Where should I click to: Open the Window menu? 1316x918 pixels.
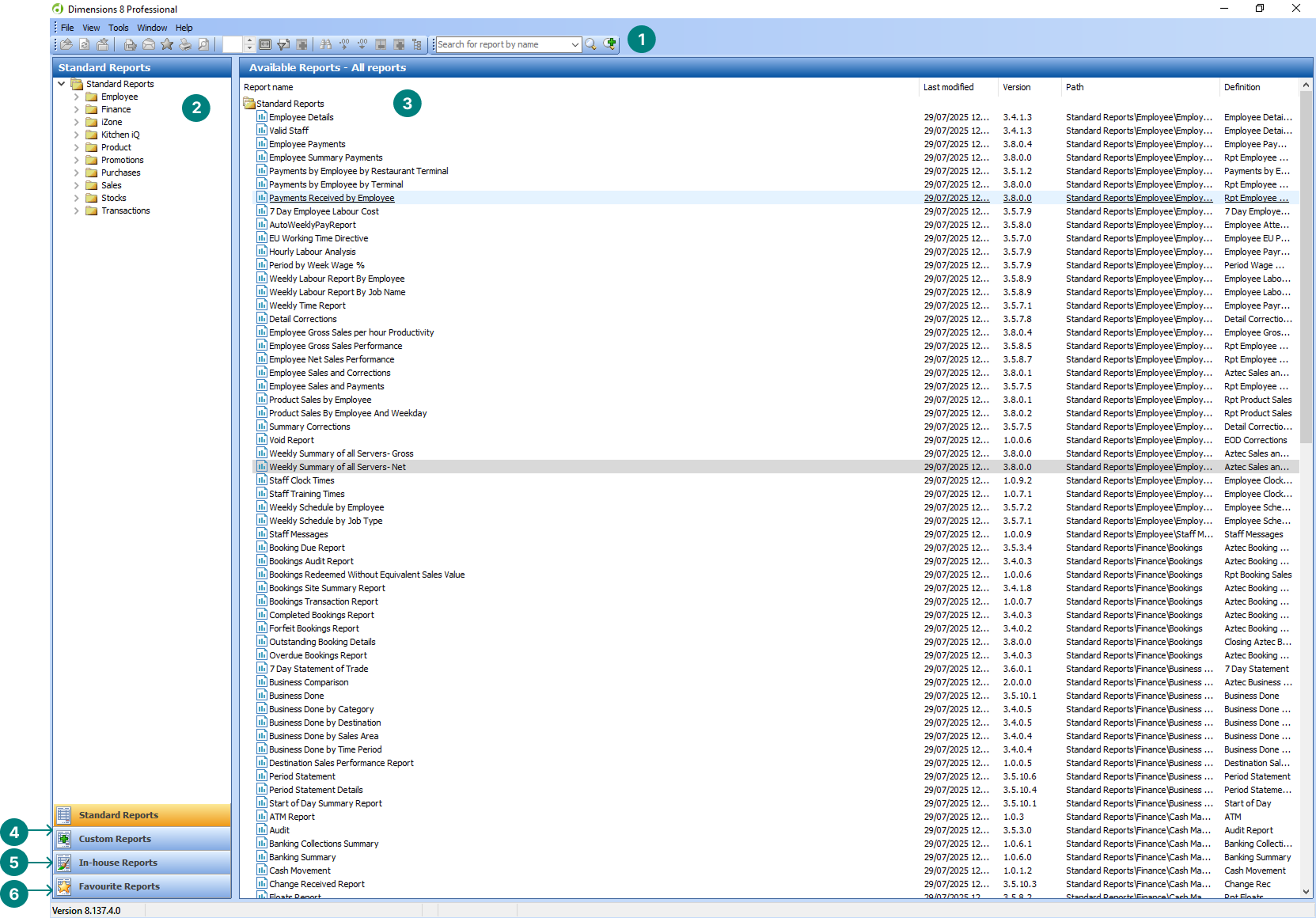point(152,28)
